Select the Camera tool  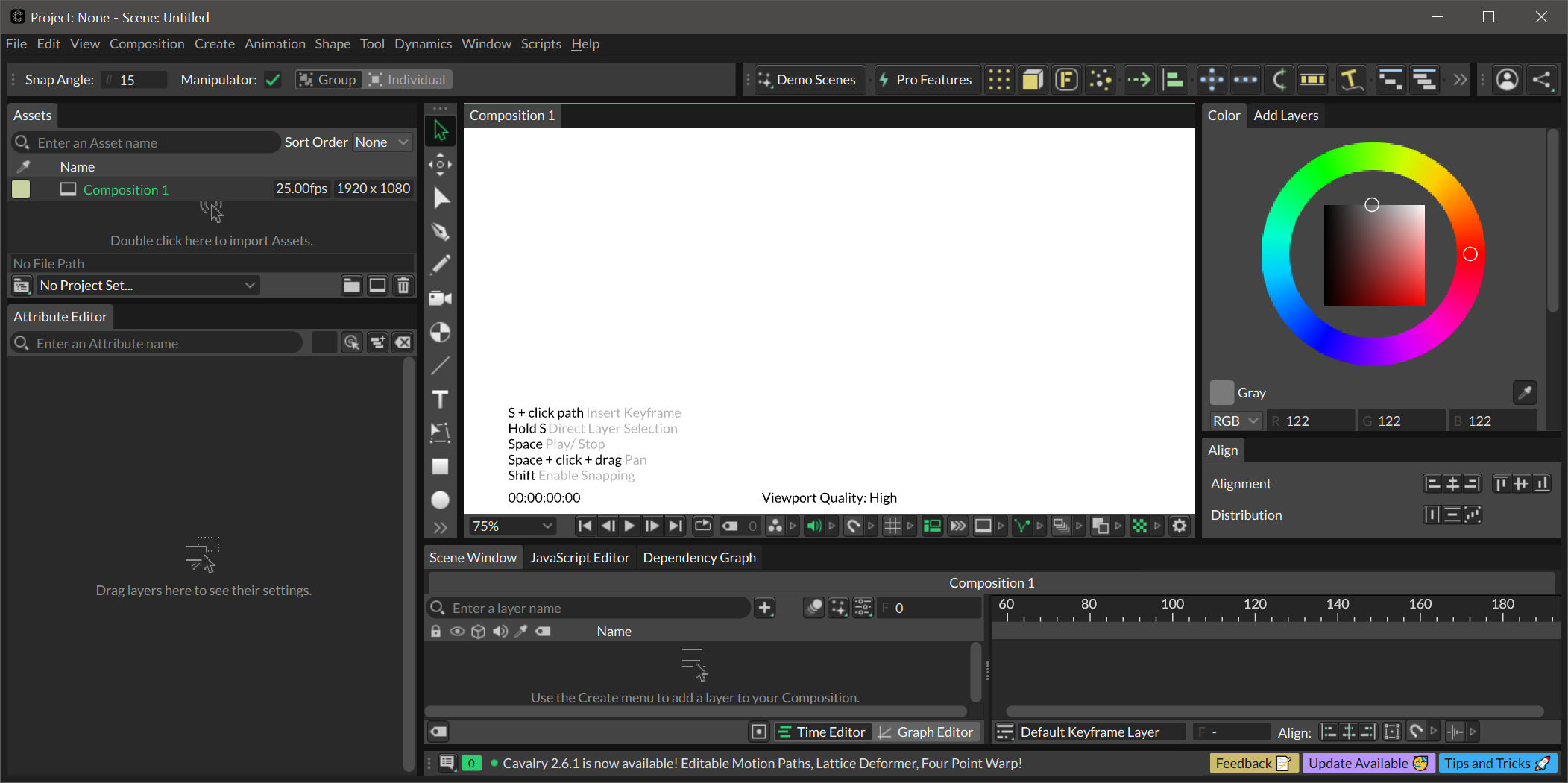(x=440, y=298)
